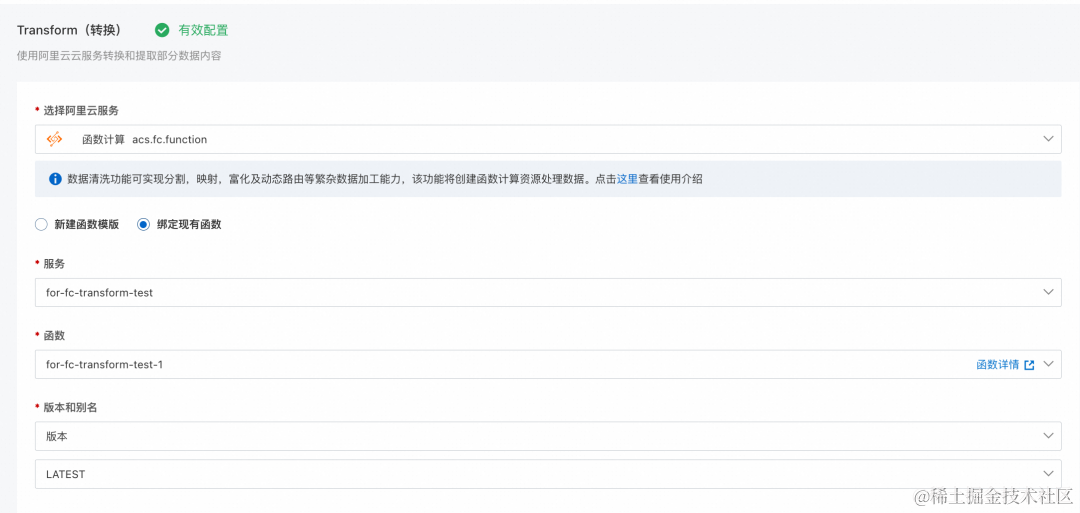Image resolution: width=1080 pixels, height=513 pixels.
Task: Open the 函数 dropdown for-fc-transform-test-1
Action: point(548,364)
